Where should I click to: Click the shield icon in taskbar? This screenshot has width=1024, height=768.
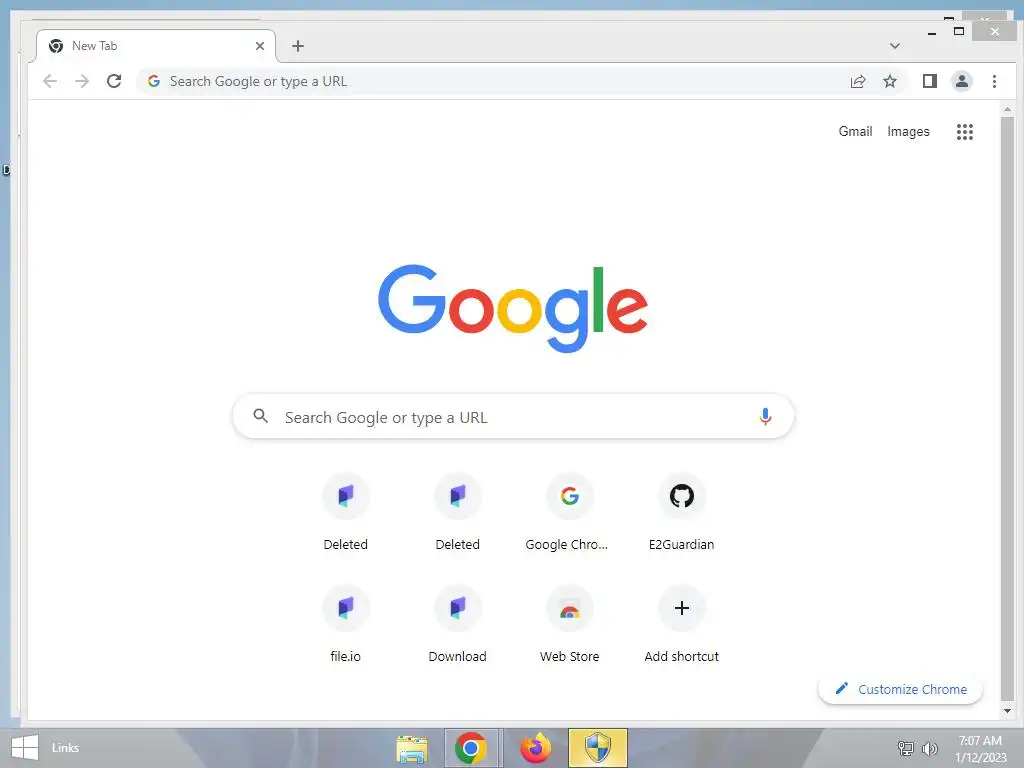[598, 748]
